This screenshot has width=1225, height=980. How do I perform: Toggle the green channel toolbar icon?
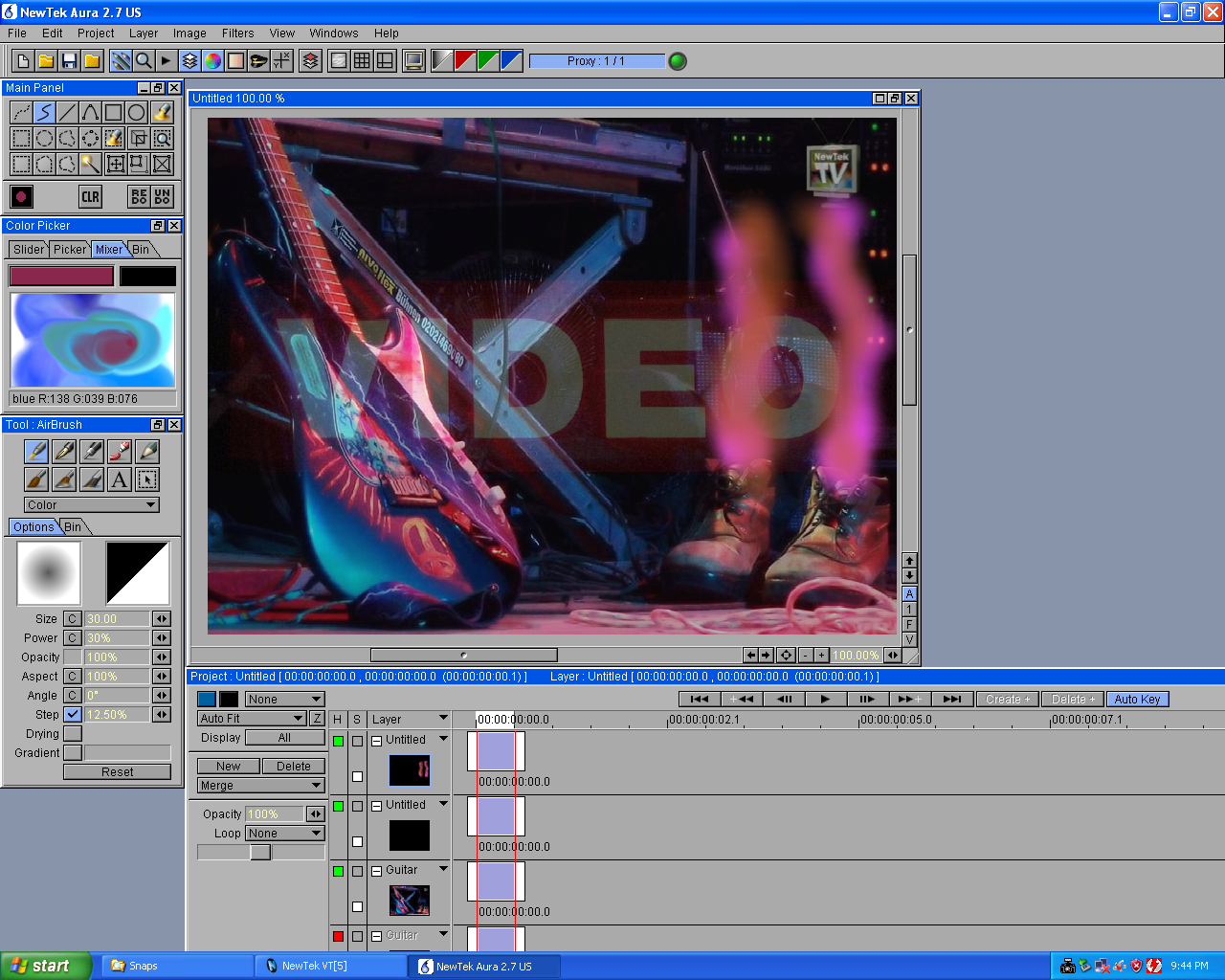click(x=488, y=61)
